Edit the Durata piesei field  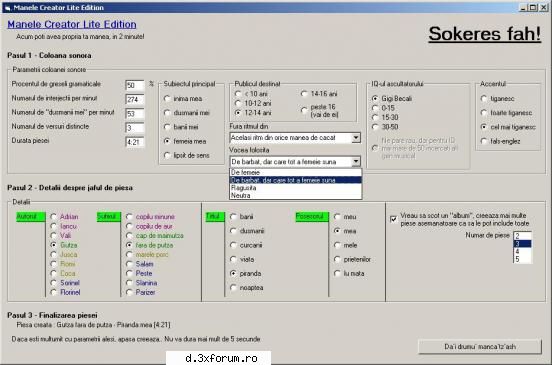coord(135,142)
